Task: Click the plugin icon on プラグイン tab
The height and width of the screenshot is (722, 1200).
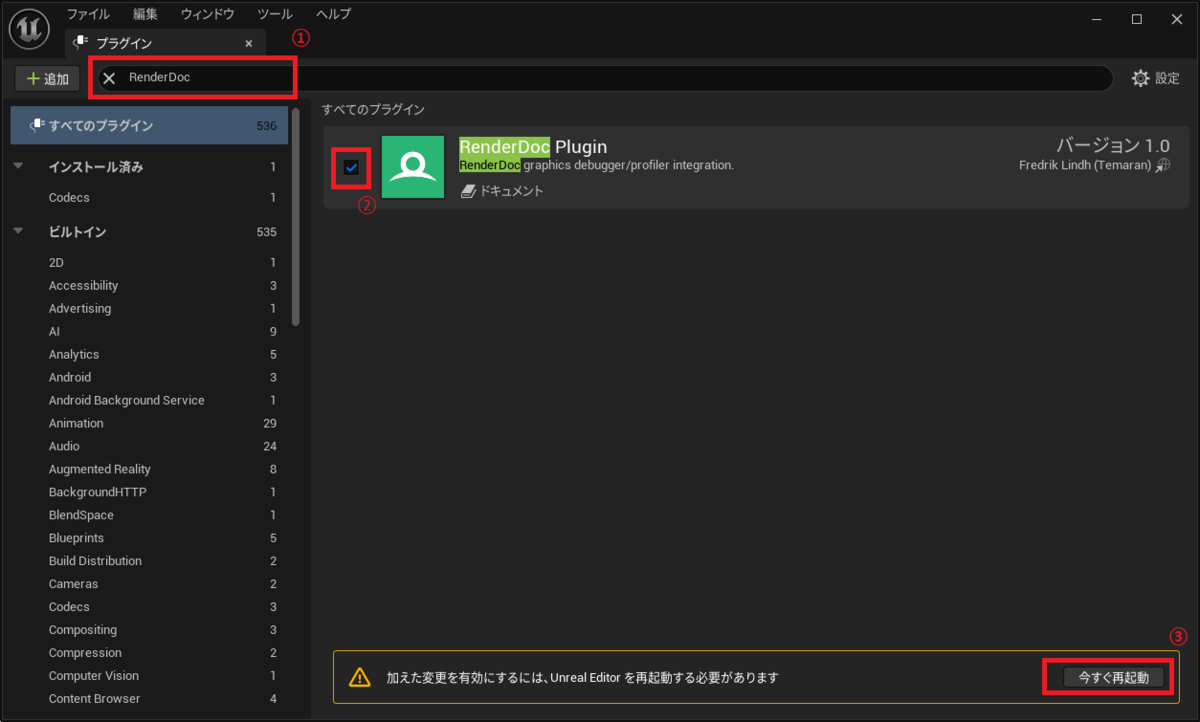Action: point(80,43)
